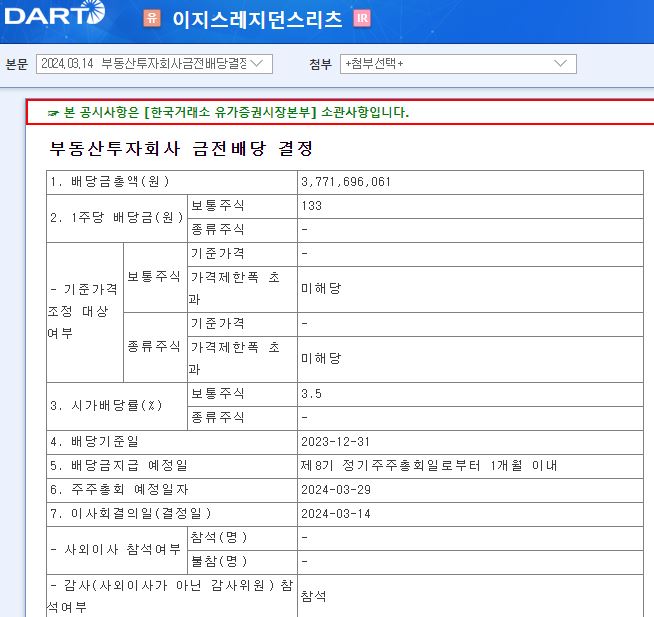This screenshot has height=617, width=654.
Task: Select total dividend value 3,771,696,061
Action: click(346, 182)
